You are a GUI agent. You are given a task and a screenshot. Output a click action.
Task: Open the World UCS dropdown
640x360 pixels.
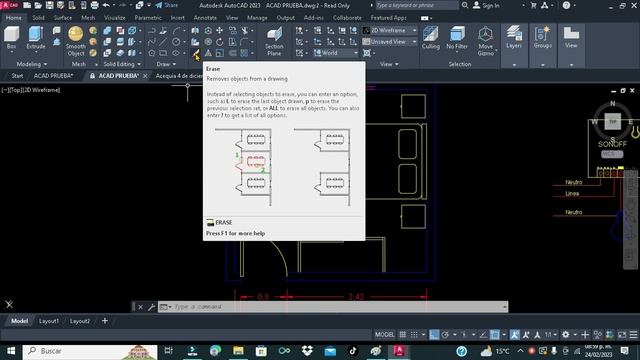[x=336, y=53]
